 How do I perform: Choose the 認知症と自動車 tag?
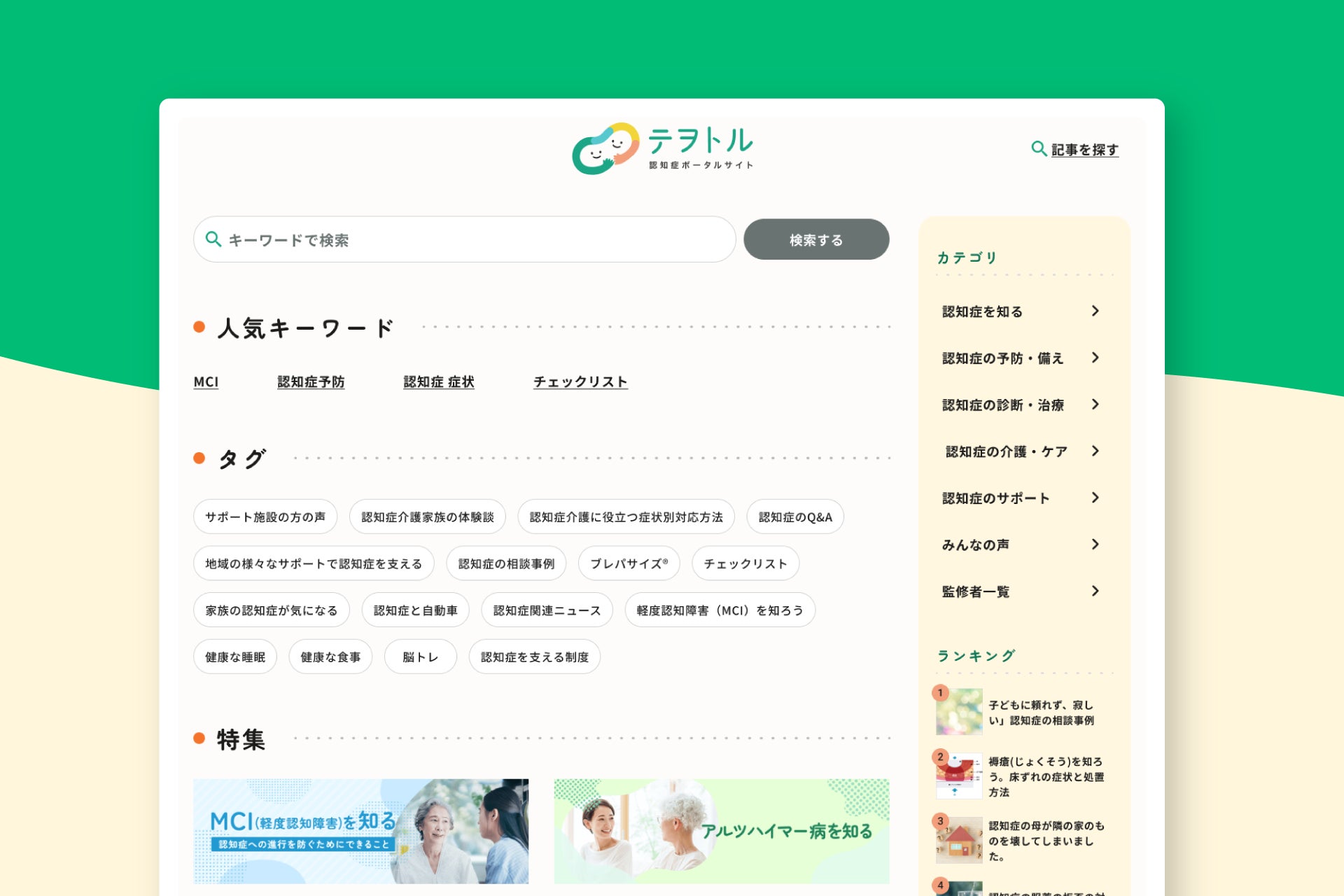coord(415,610)
